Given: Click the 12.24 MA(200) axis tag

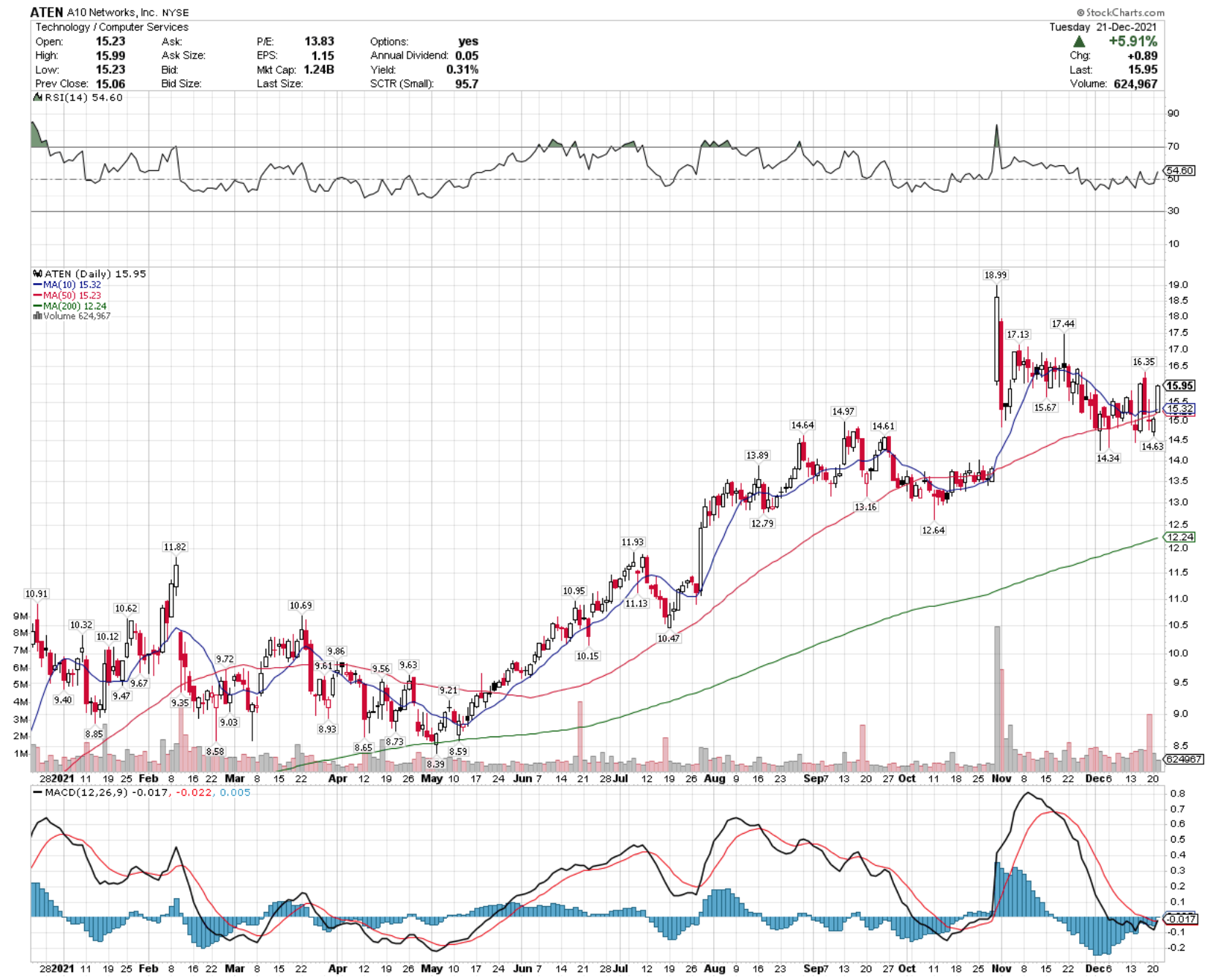Looking at the screenshot, I should point(1179,537).
